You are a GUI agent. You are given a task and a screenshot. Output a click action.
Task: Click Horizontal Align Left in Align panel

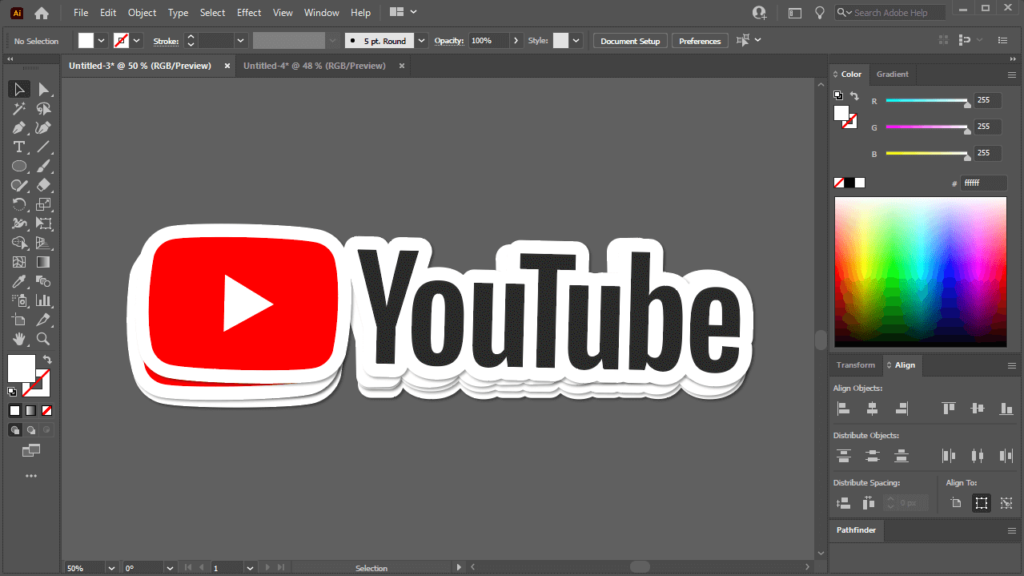pyautogui.click(x=843, y=408)
